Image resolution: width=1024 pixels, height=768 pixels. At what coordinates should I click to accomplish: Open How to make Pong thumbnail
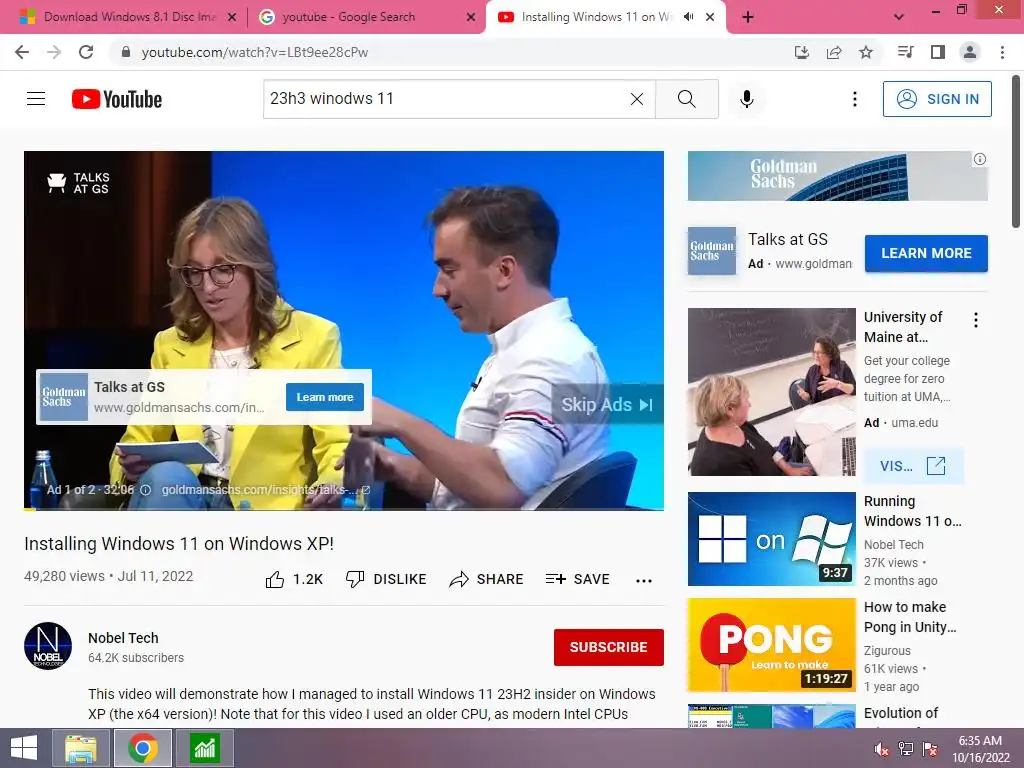pyautogui.click(x=771, y=645)
